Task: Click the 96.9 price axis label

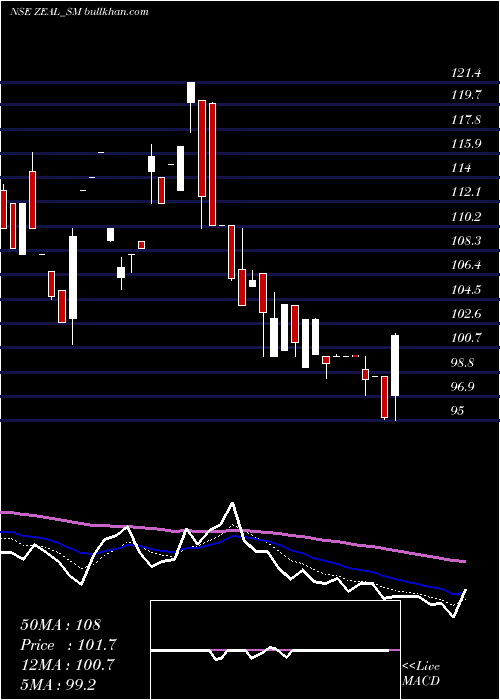Action: [x=463, y=387]
